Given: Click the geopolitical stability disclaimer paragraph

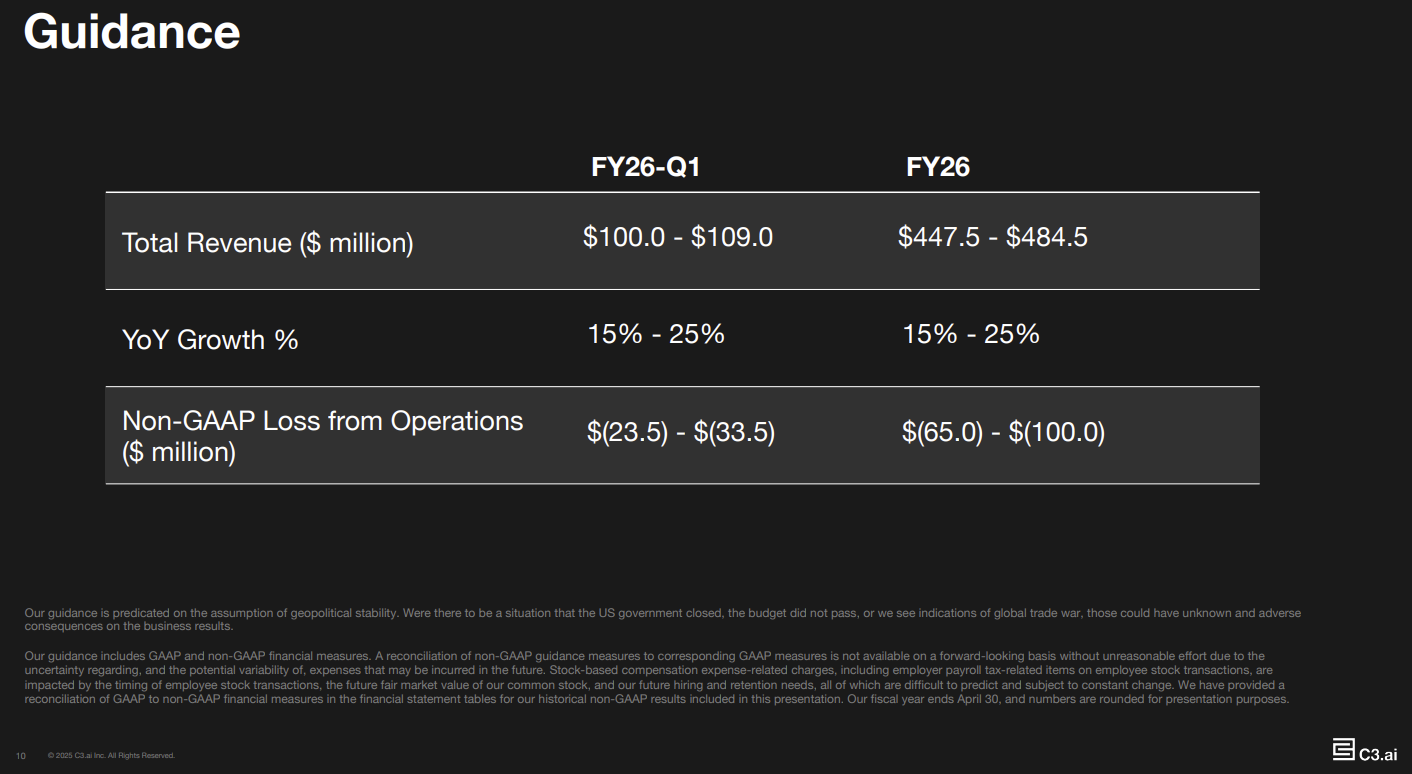Looking at the screenshot, I should [x=662, y=619].
